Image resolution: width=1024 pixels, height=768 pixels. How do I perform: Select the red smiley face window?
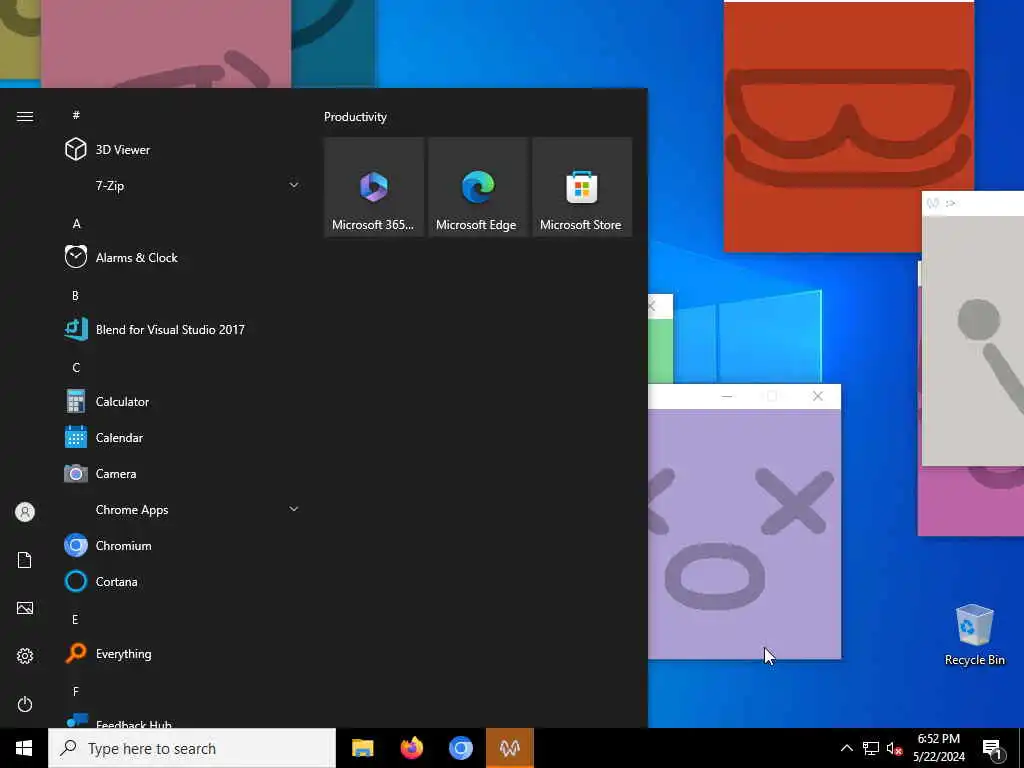848,127
